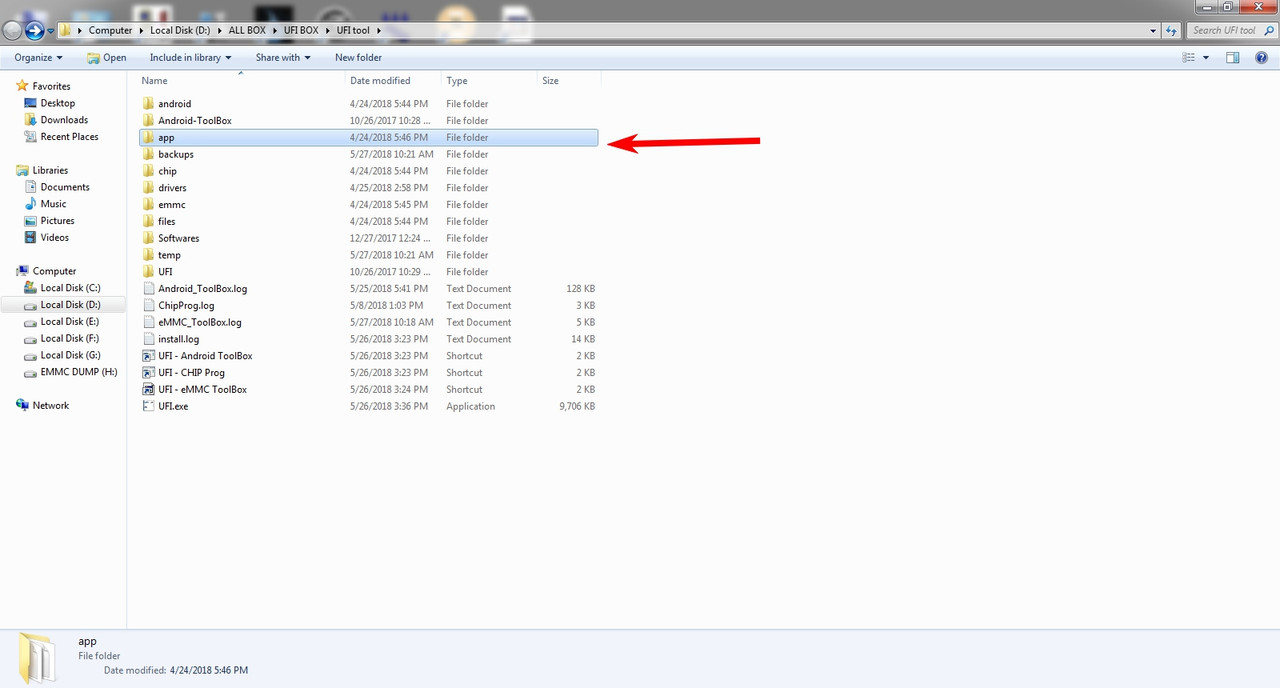Click the New folder button
The height and width of the screenshot is (688, 1280).
pos(358,58)
